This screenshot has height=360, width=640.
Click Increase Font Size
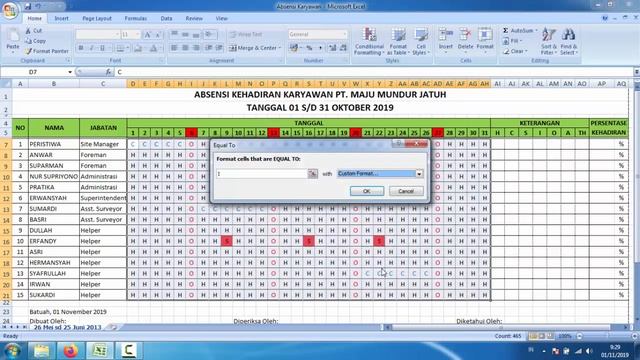[x=148, y=35]
